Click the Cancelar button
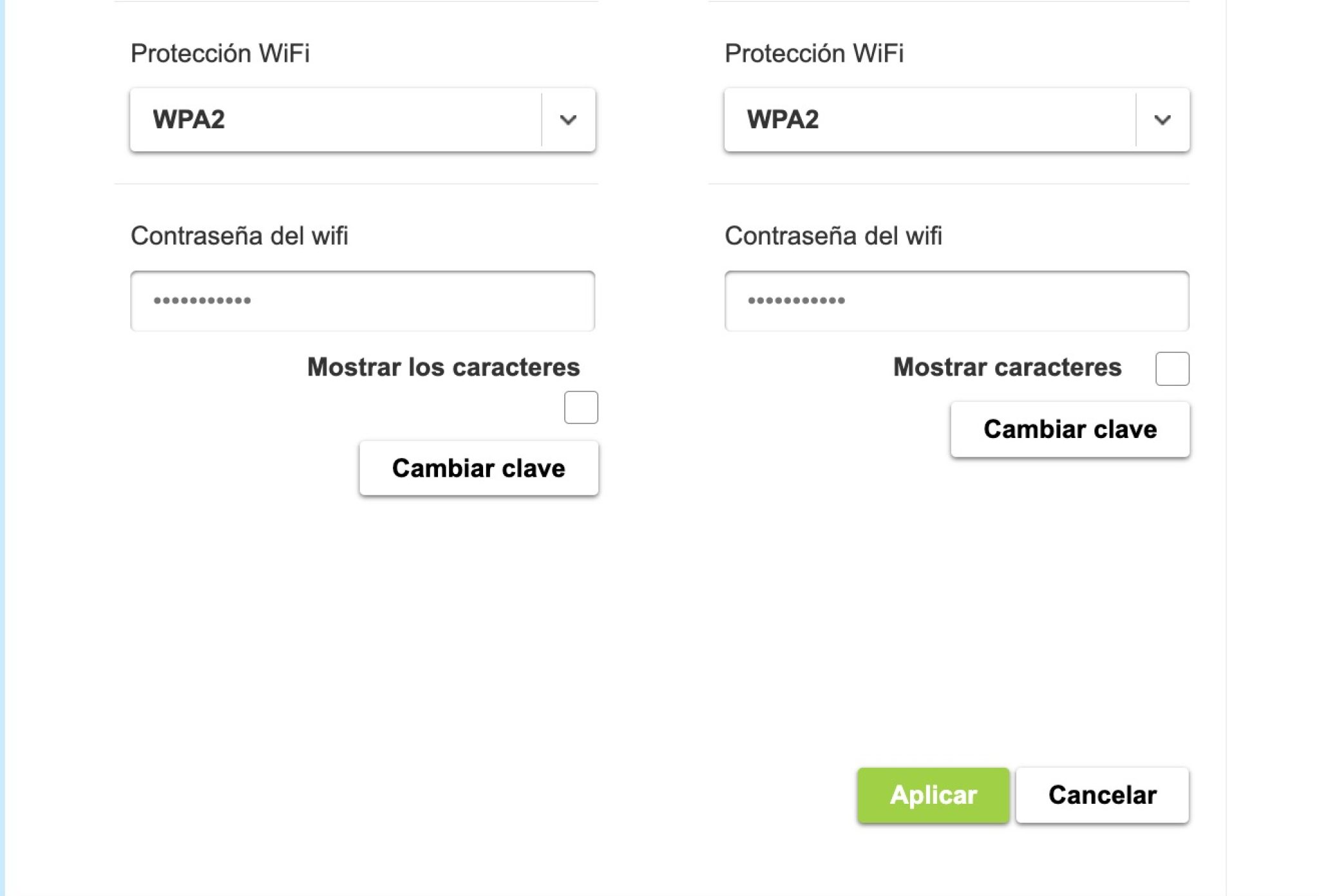Image resolution: width=1319 pixels, height=896 pixels. click(x=1103, y=796)
